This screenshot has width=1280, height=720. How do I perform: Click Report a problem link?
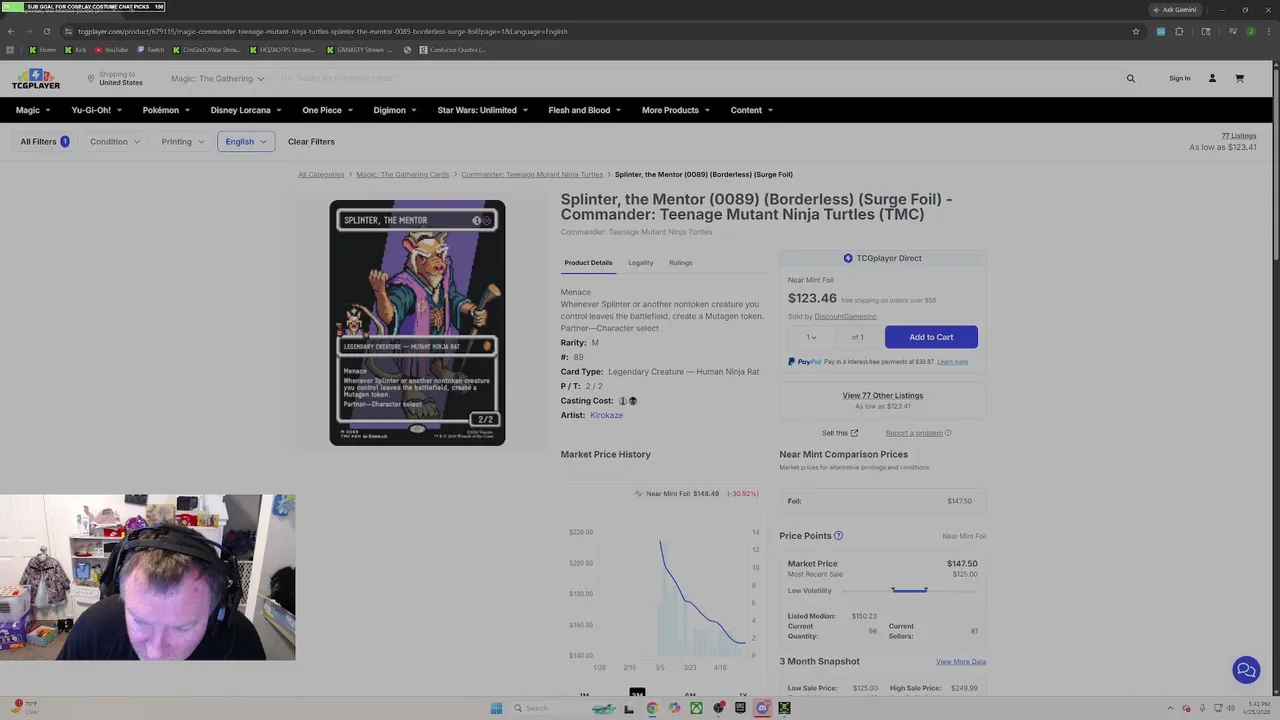tap(914, 433)
